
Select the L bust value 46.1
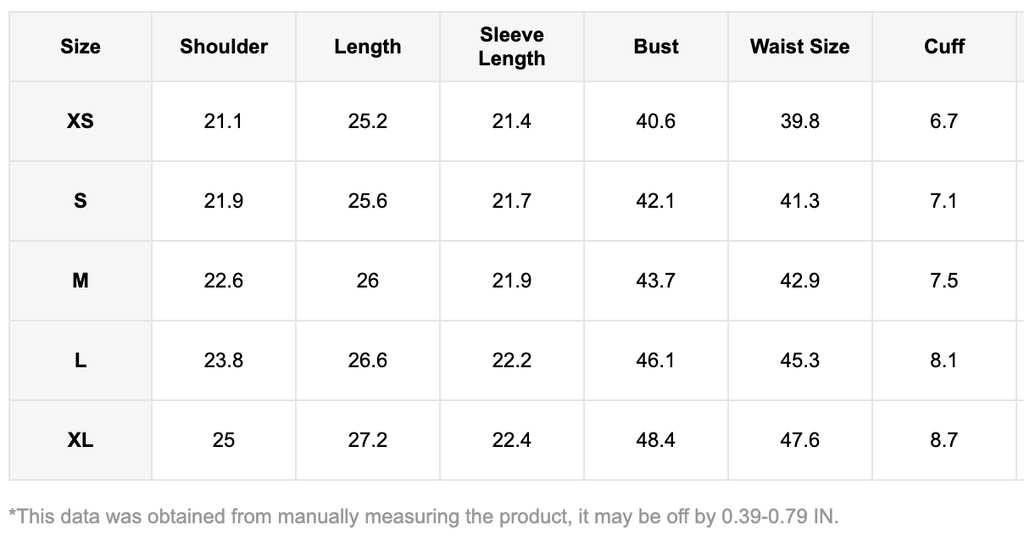tap(656, 360)
